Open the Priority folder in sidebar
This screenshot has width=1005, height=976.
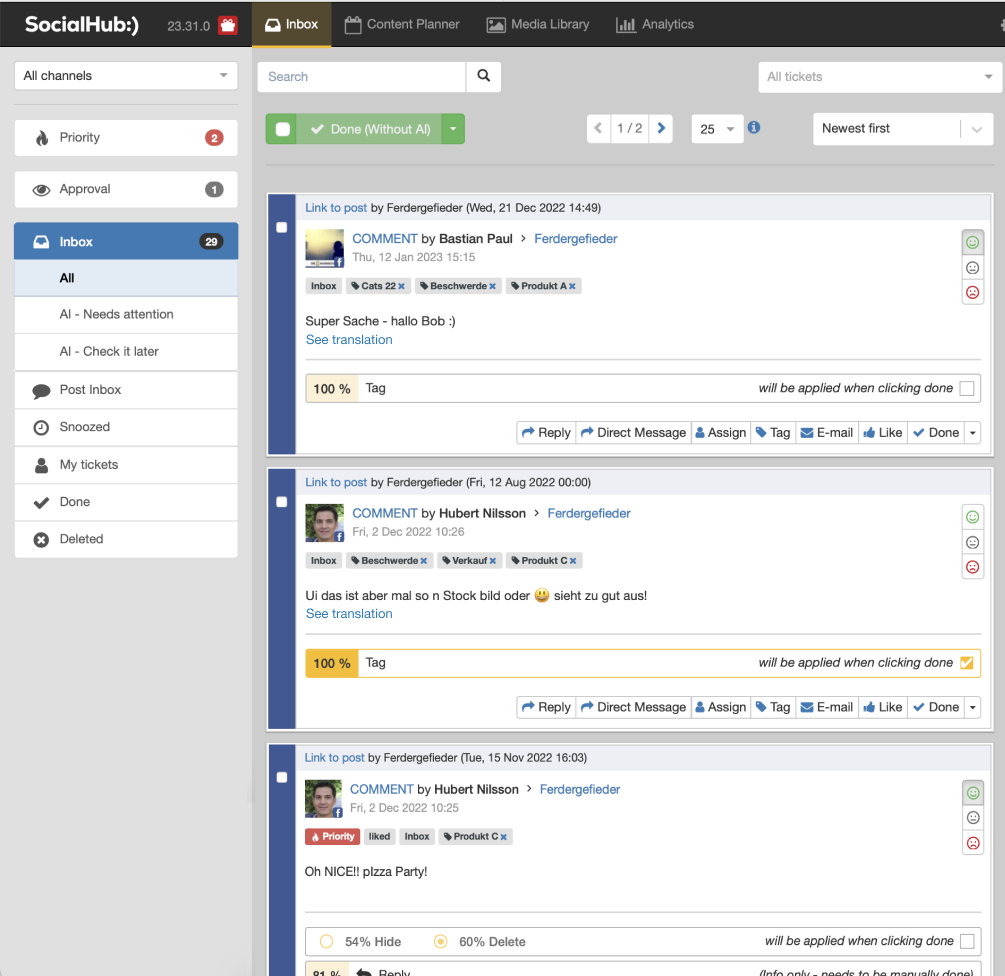tap(126, 138)
